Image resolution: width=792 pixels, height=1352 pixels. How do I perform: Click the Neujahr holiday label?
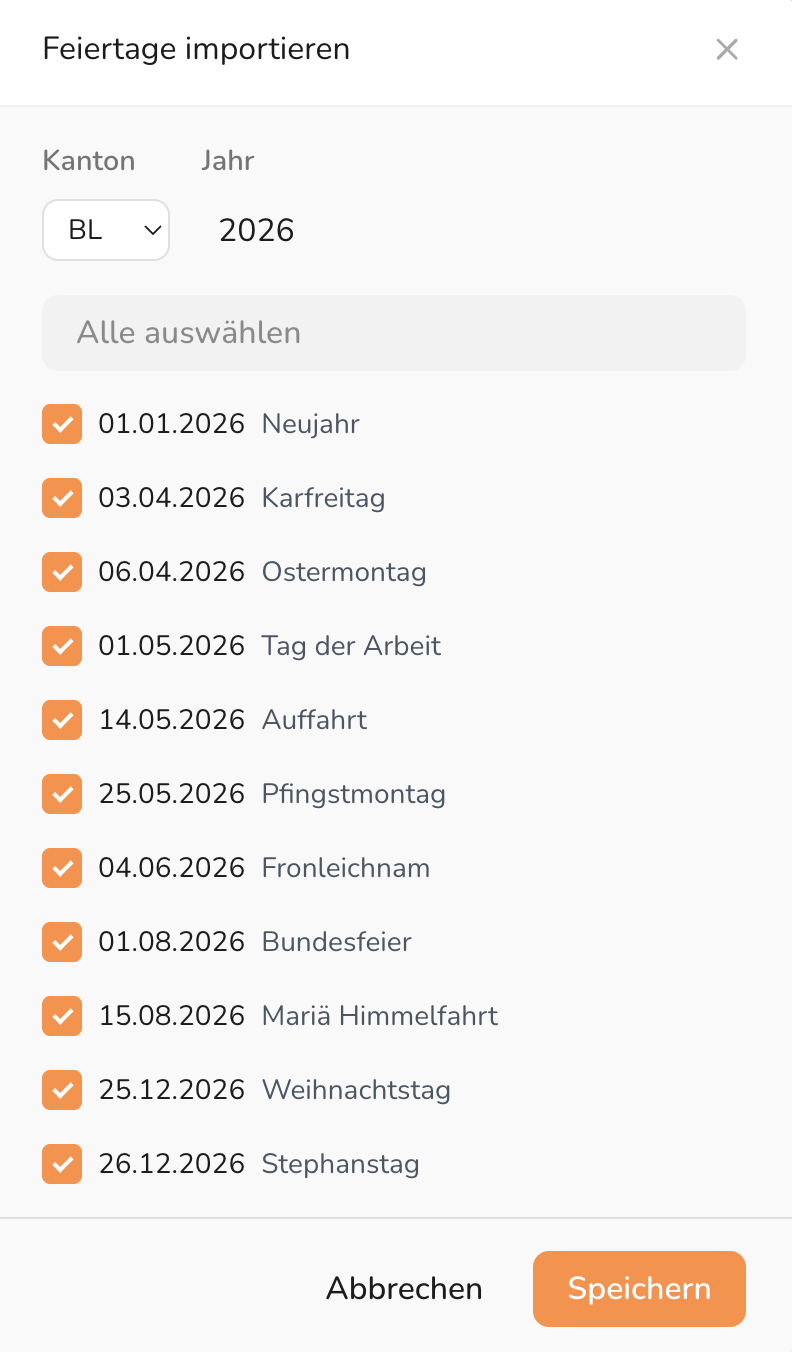[310, 424]
